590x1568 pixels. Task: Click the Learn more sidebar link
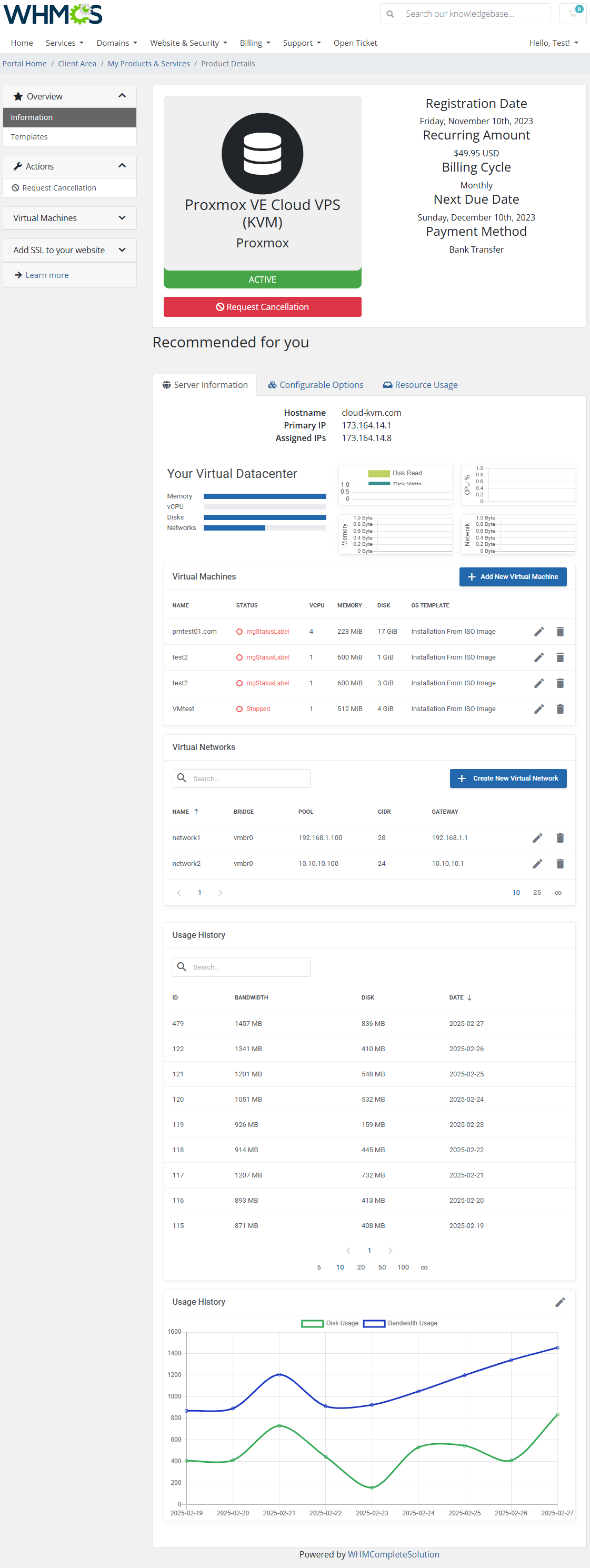pyautogui.click(x=47, y=275)
